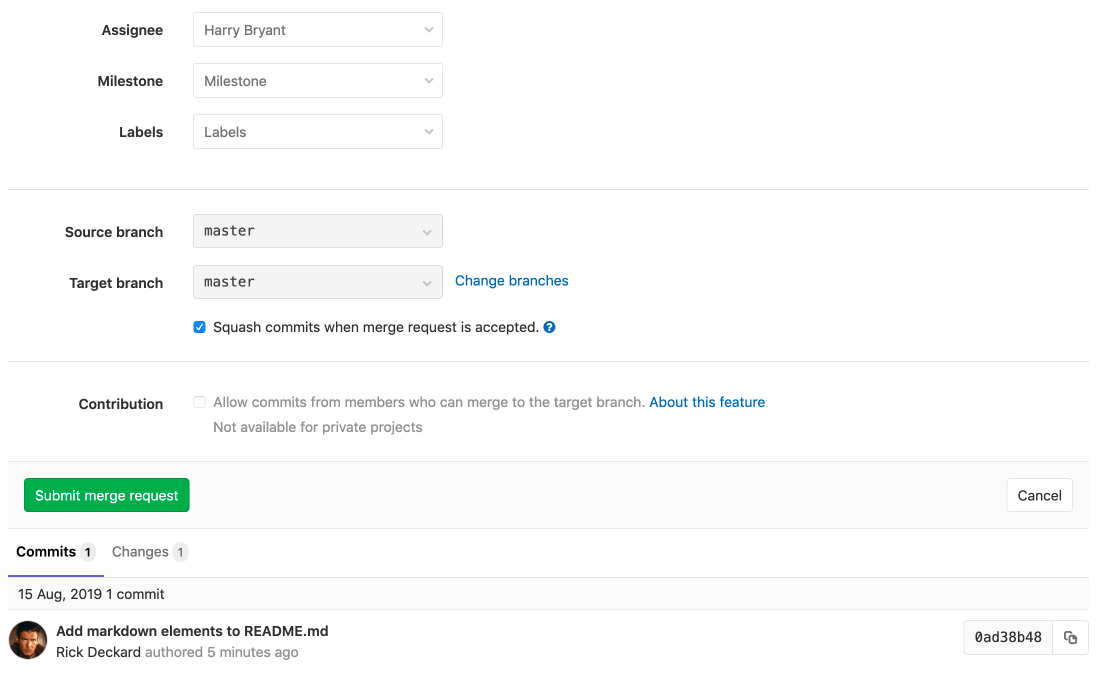Open commit 'Add markdown elements to README.md'
Image resolution: width=1098 pixels, height=673 pixels.
(x=192, y=631)
